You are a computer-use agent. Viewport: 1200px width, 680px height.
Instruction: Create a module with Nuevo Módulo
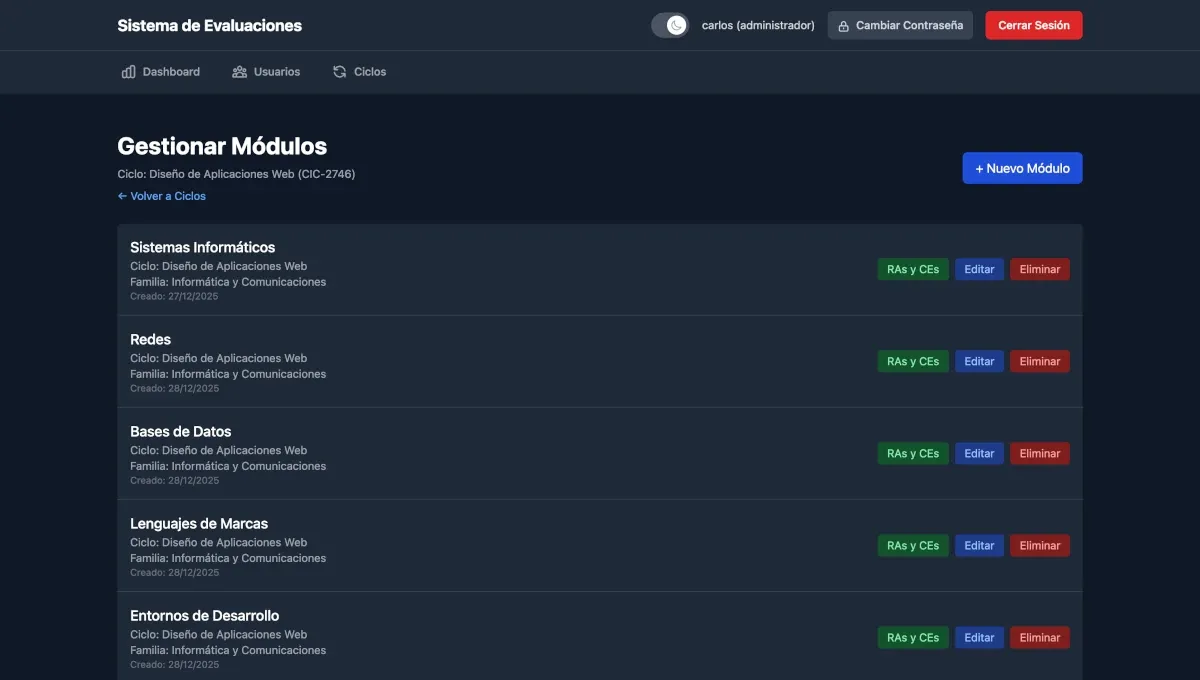tap(1022, 168)
